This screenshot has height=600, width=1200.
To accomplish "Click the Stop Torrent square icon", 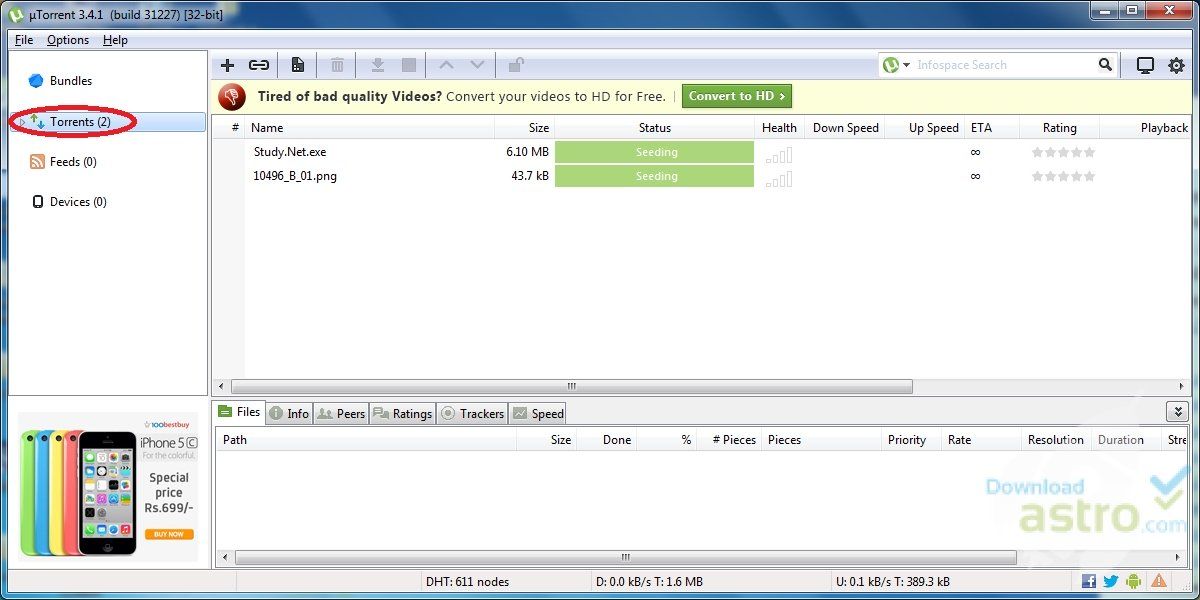I will pos(409,65).
